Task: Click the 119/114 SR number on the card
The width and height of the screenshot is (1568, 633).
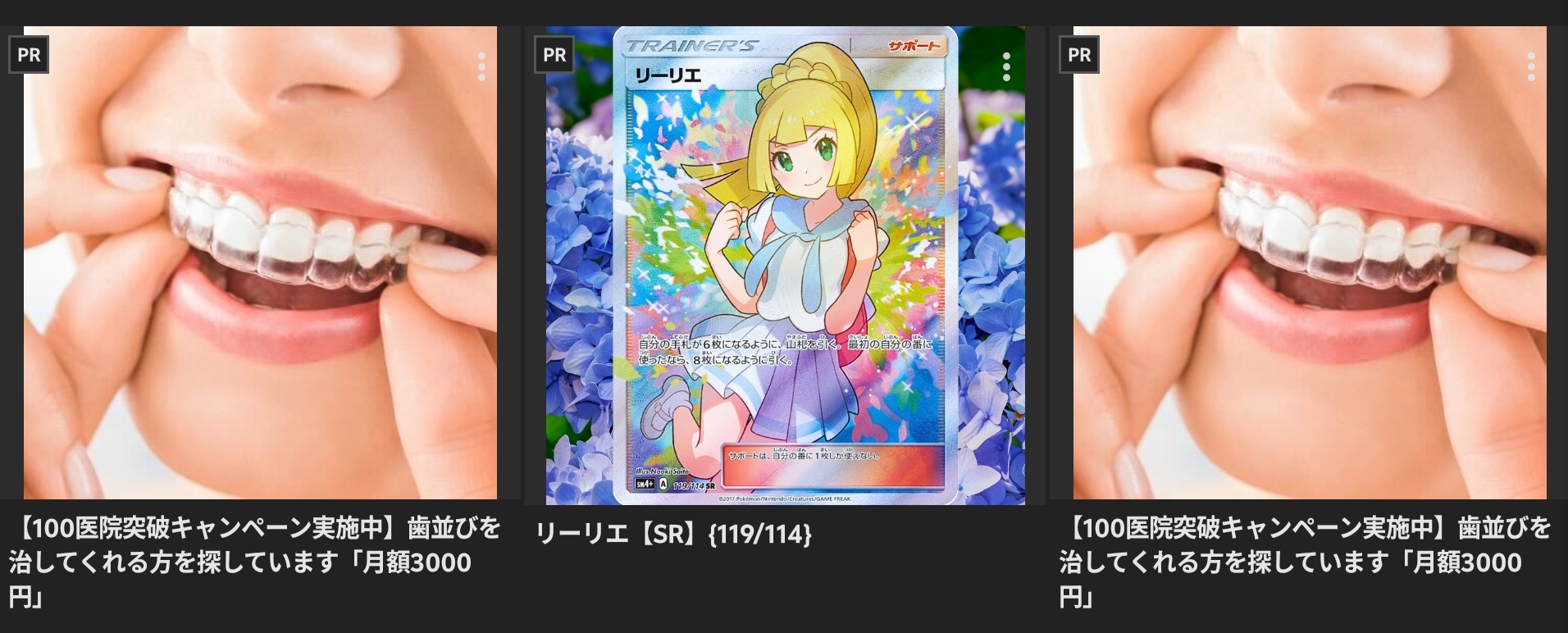Action: 694,485
